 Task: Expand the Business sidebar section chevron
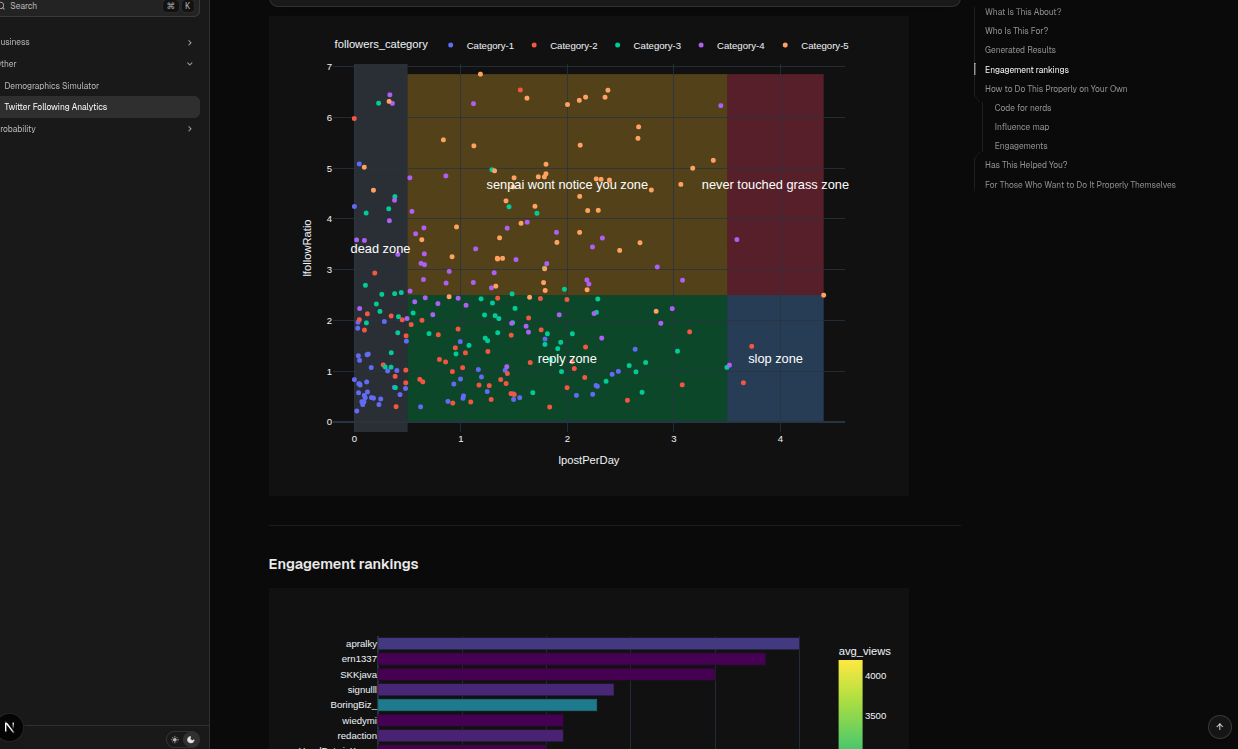(x=190, y=42)
